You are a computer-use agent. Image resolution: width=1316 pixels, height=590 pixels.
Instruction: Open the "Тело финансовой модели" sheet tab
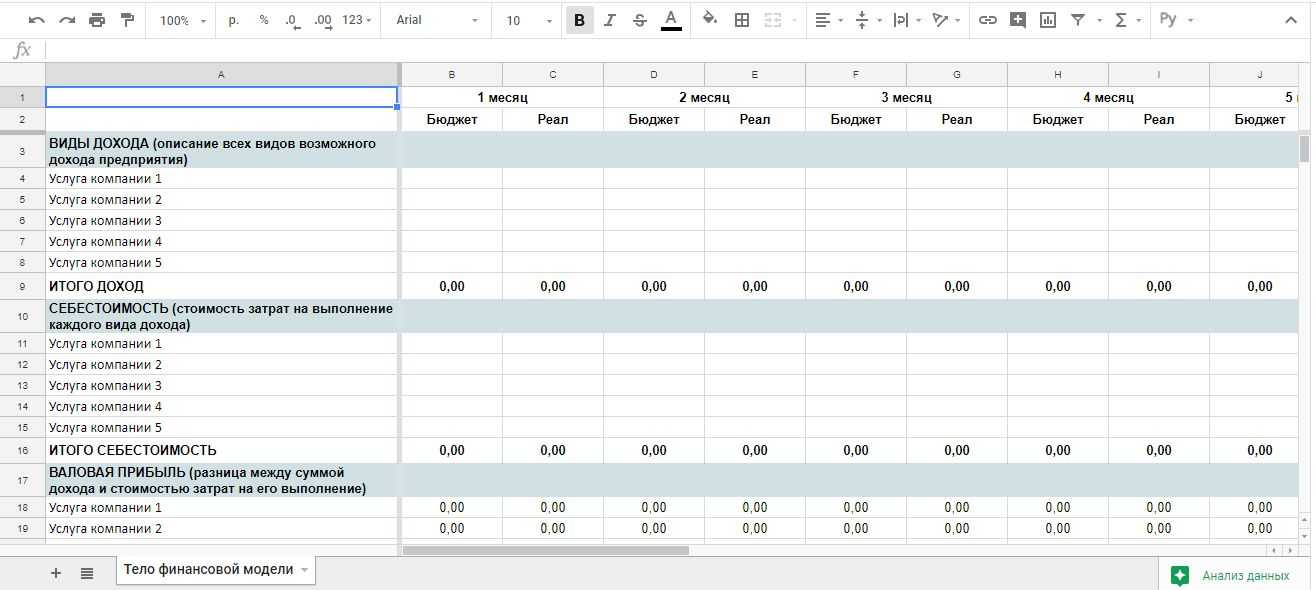tap(209, 570)
